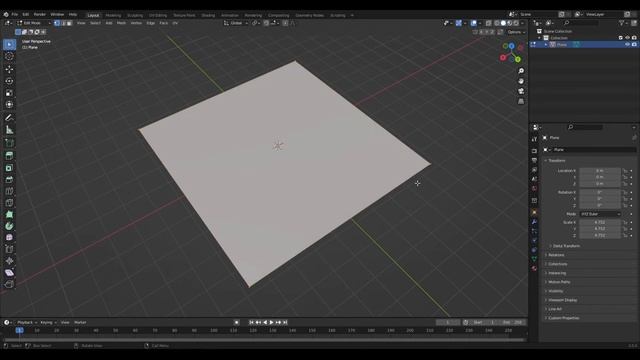Open Global transform orientation dropdown
640x360 pixels.
coord(236,23)
